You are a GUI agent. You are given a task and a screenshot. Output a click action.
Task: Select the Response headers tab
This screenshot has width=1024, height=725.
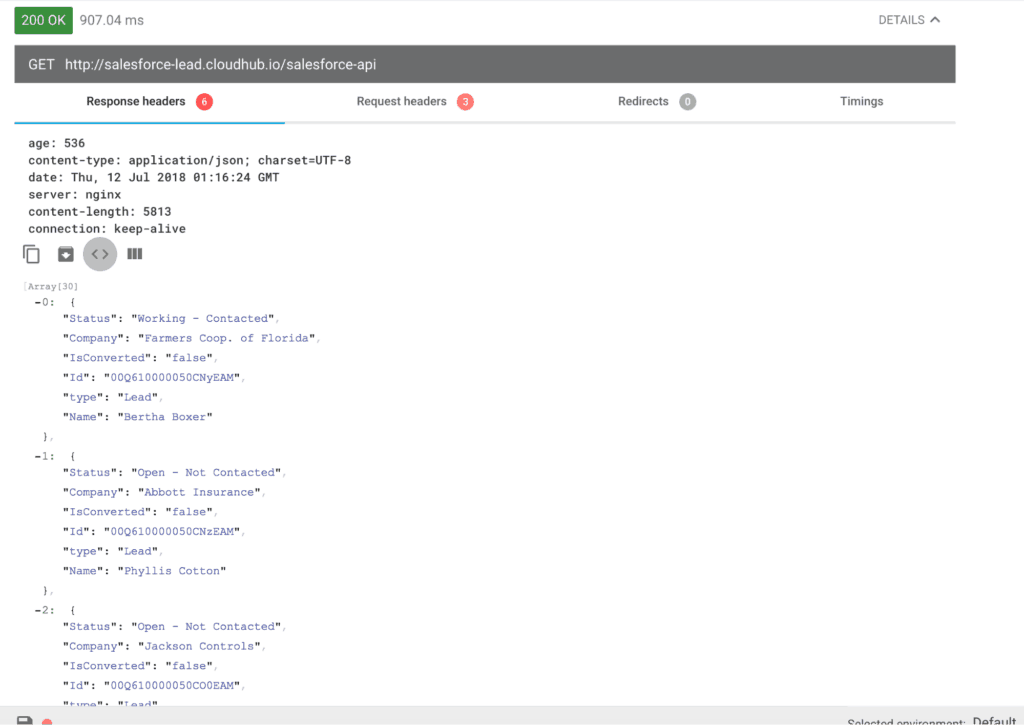coord(135,101)
